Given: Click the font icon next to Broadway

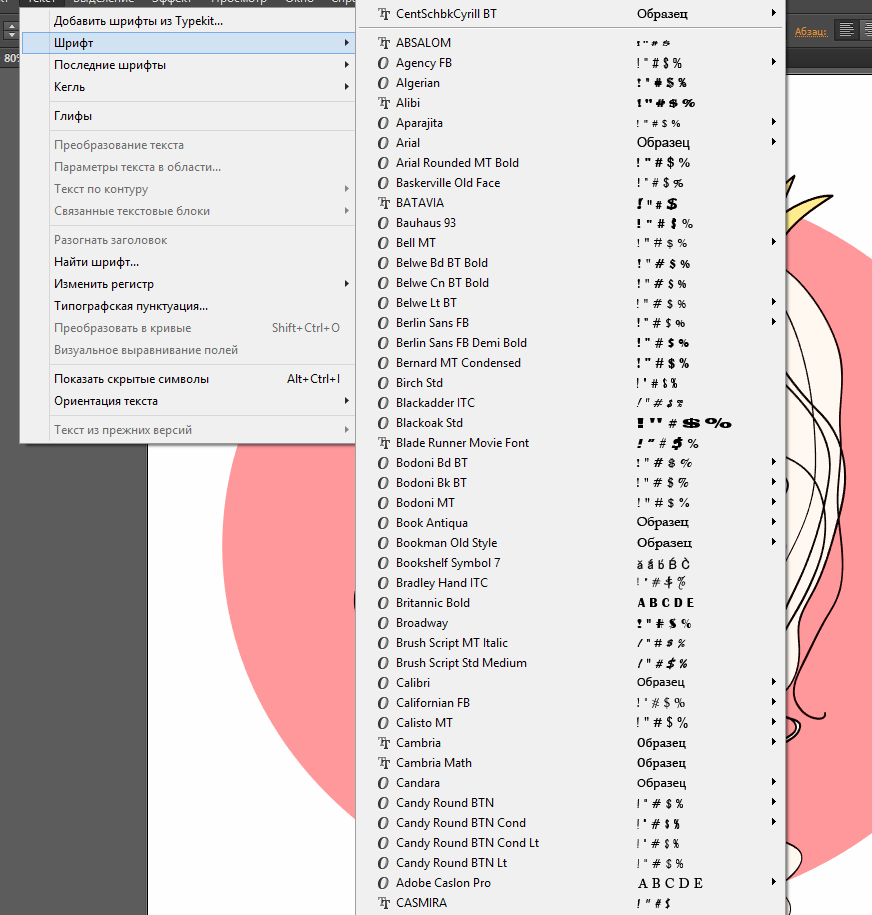Looking at the screenshot, I should [x=383, y=623].
